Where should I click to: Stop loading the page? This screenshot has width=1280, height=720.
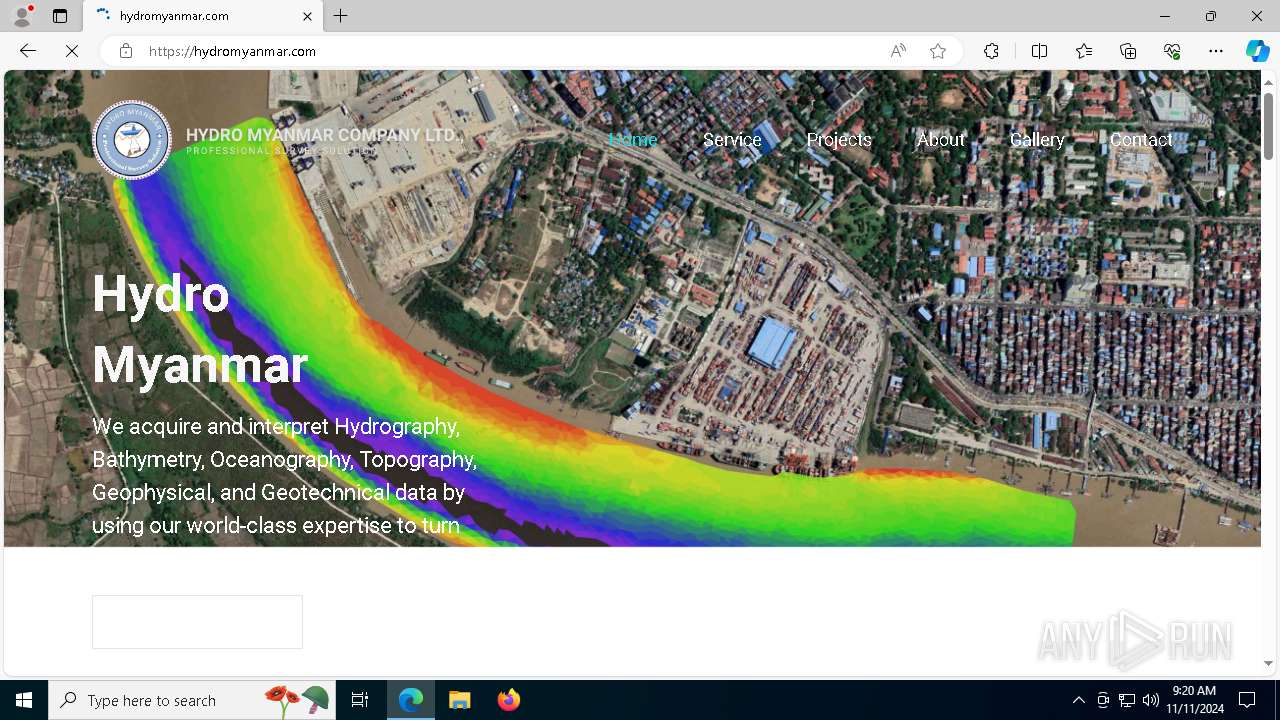[x=72, y=51]
